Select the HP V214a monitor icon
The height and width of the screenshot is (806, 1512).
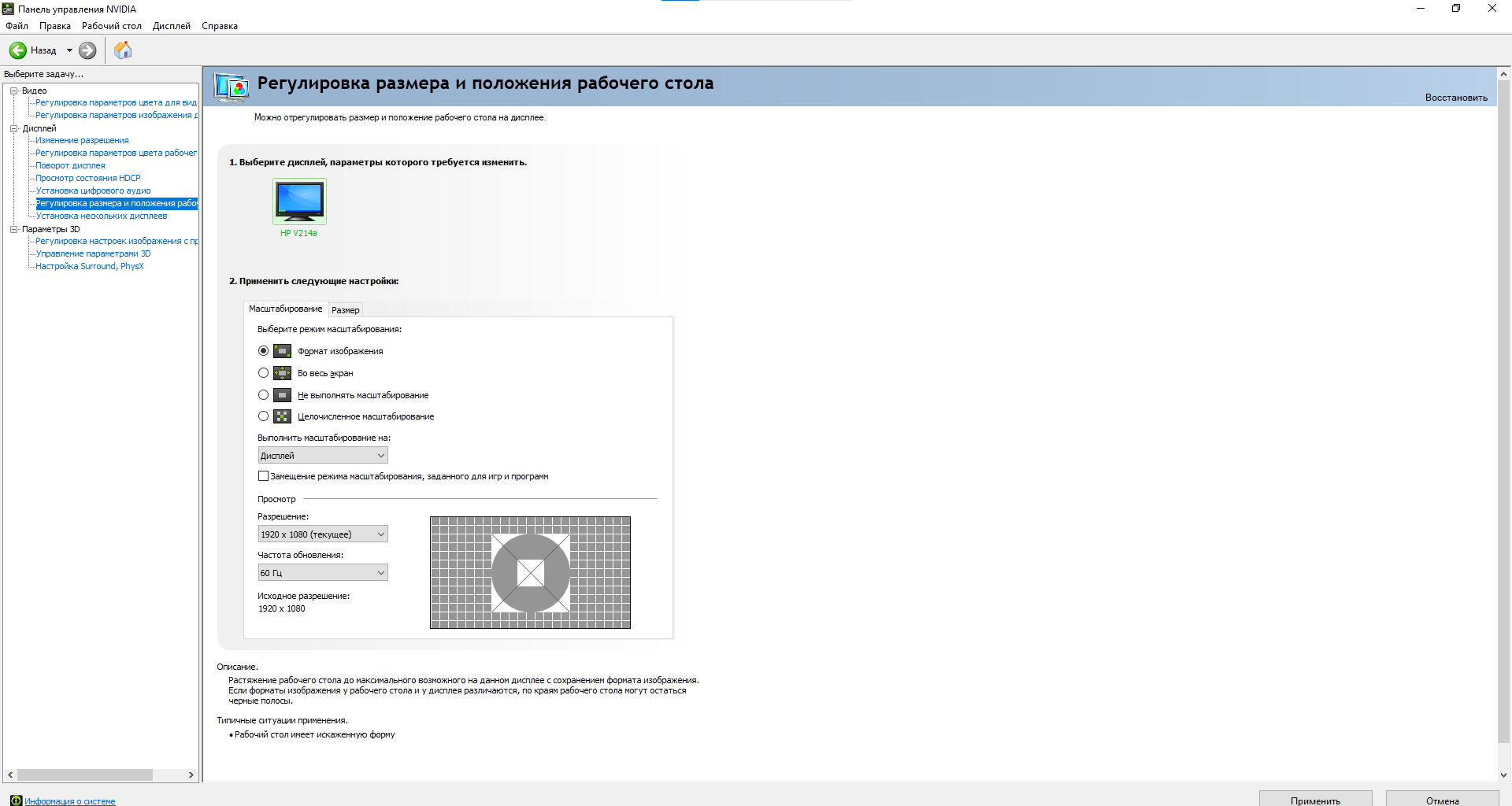click(299, 201)
